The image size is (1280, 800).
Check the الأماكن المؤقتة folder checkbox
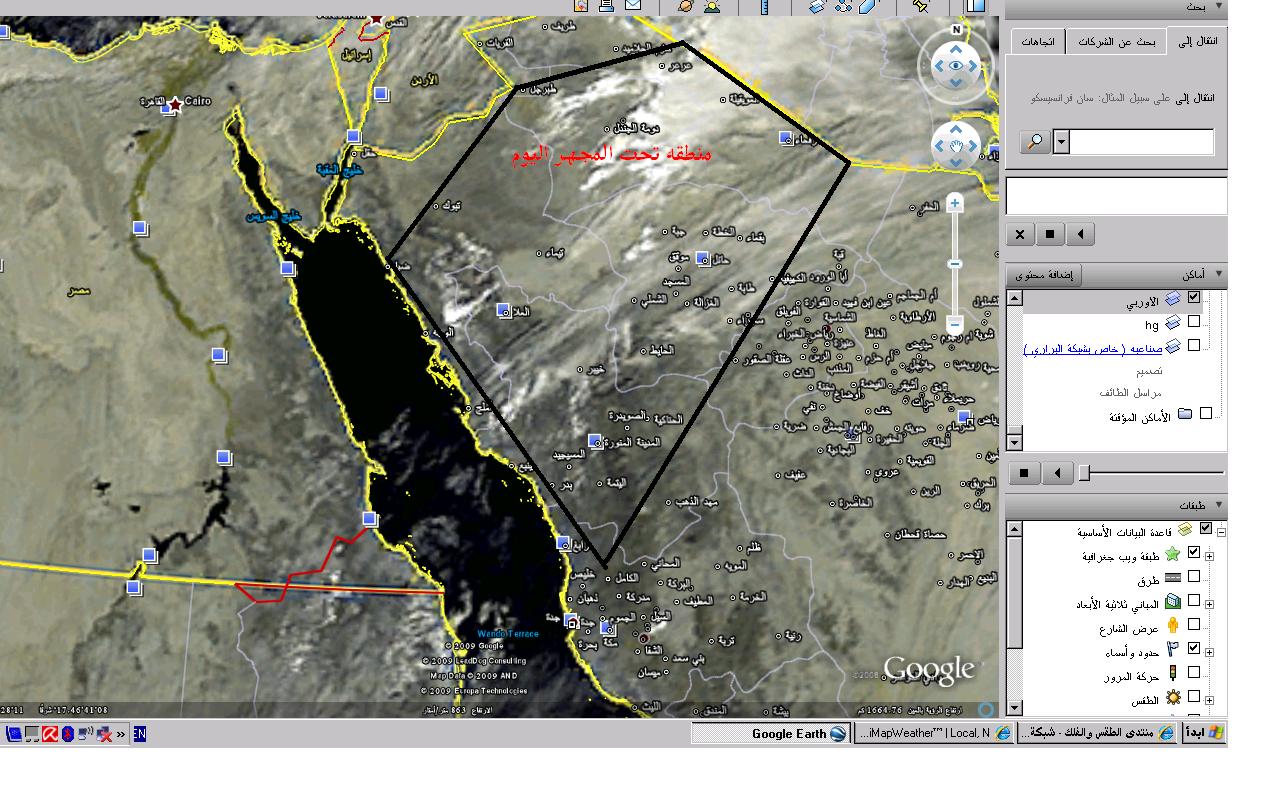pyautogui.click(x=1206, y=413)
